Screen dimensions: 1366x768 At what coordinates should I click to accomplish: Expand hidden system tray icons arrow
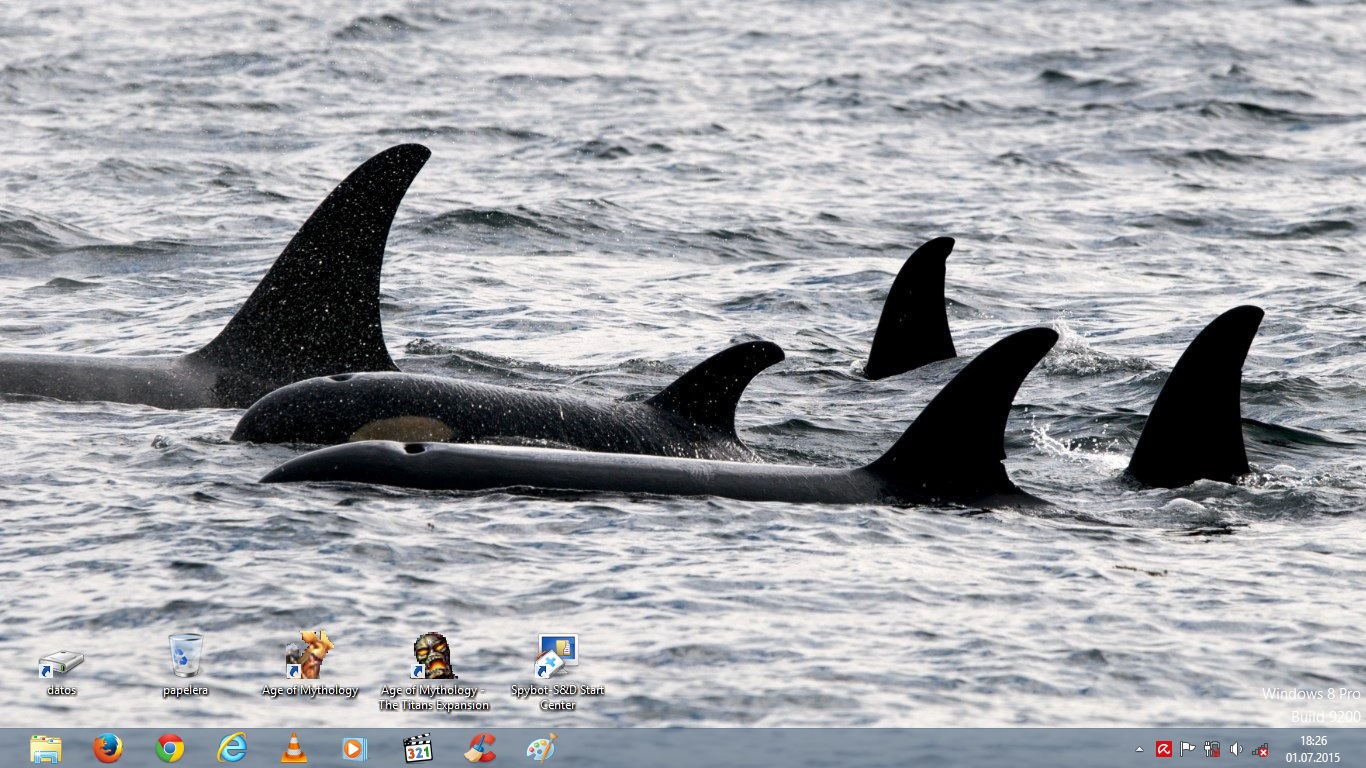pyautogui.click(x=1139, y=749)
